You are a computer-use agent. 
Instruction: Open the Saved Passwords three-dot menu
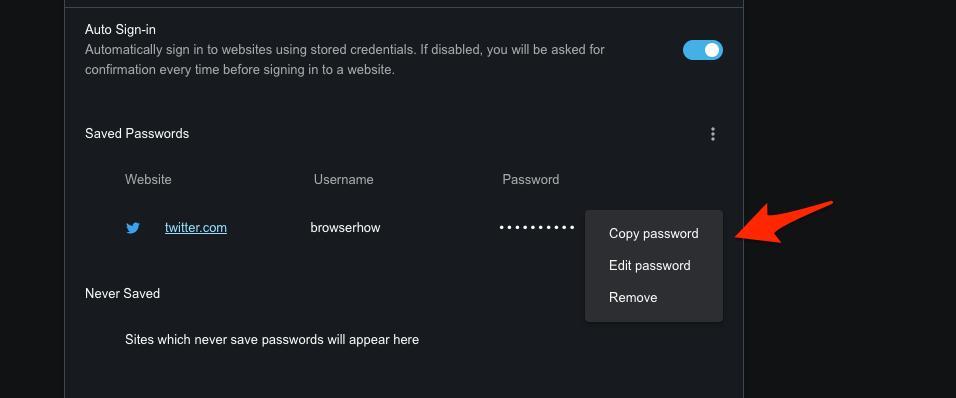(713, 134)
